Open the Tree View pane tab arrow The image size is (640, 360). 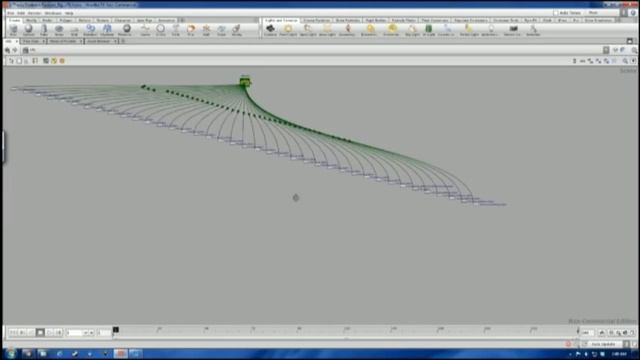pyautogui.click(x=43, y=41)
